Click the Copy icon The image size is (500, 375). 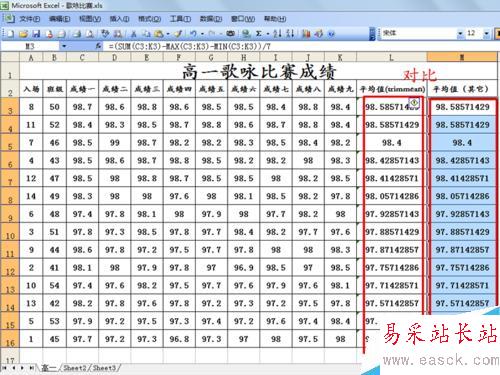coord(146,33)
